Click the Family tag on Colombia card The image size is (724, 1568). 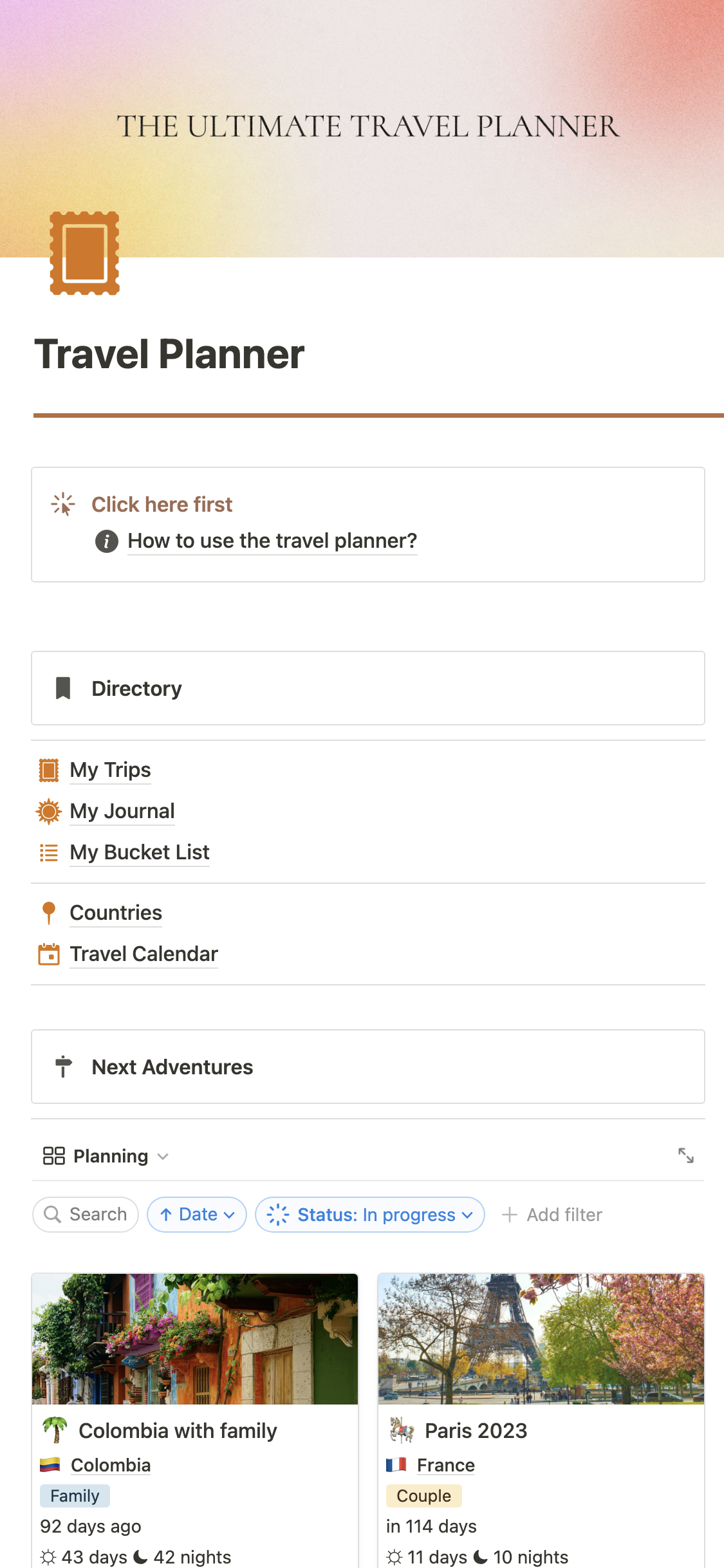point(75,1496)
